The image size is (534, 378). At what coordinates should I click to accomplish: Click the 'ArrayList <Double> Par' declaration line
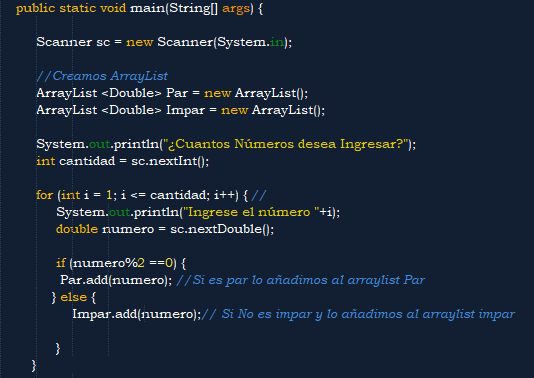click(172, 93)
